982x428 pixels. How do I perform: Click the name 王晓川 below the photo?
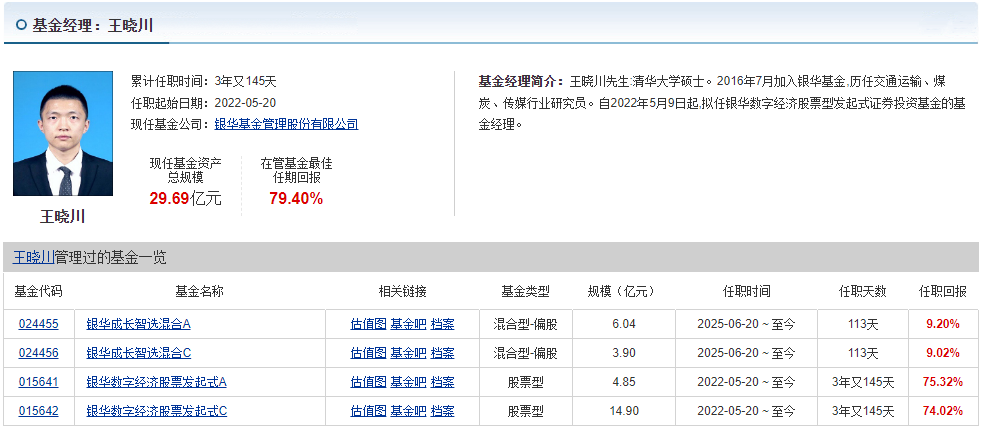point(63,217)
